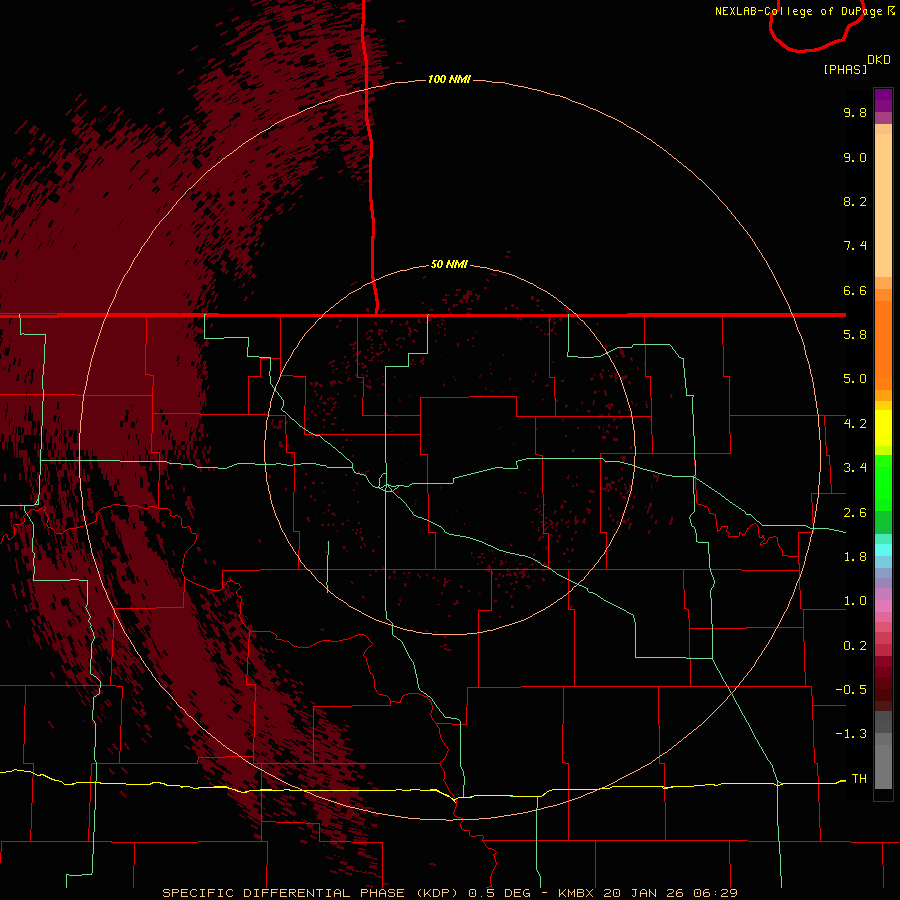
Task: Click the 8.2 legend value
Action: click(x=855, y=201)
